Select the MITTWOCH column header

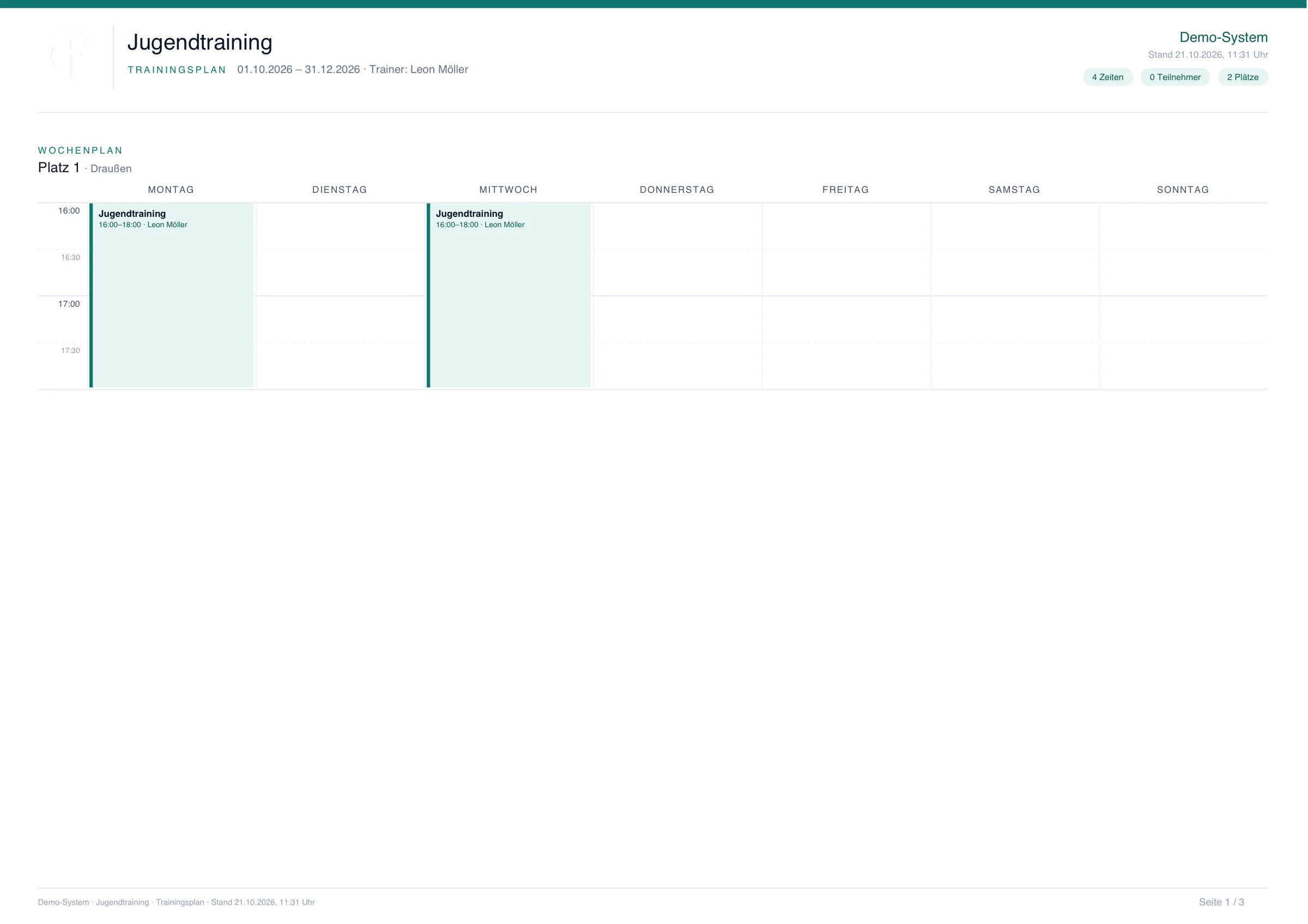(508, 190)
